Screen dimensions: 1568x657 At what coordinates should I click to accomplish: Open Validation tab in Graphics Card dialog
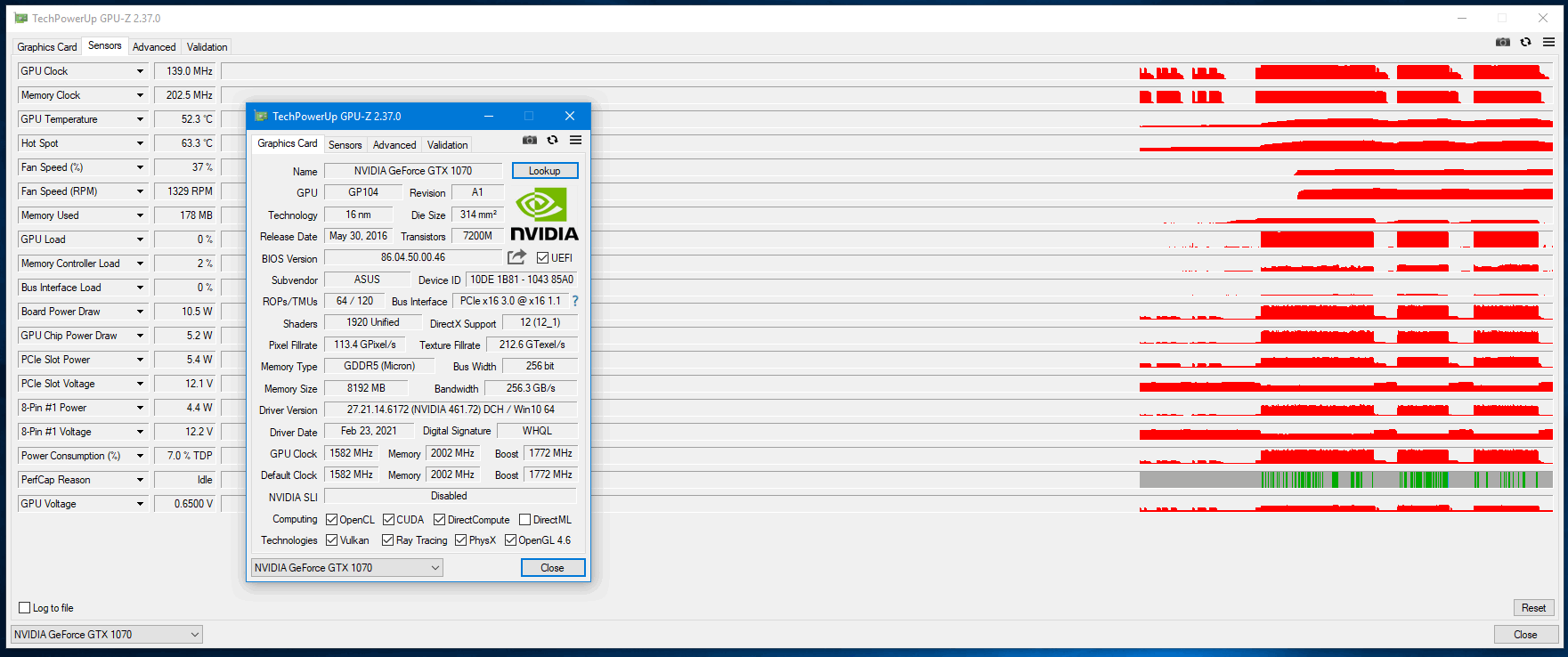pos(448,145)
